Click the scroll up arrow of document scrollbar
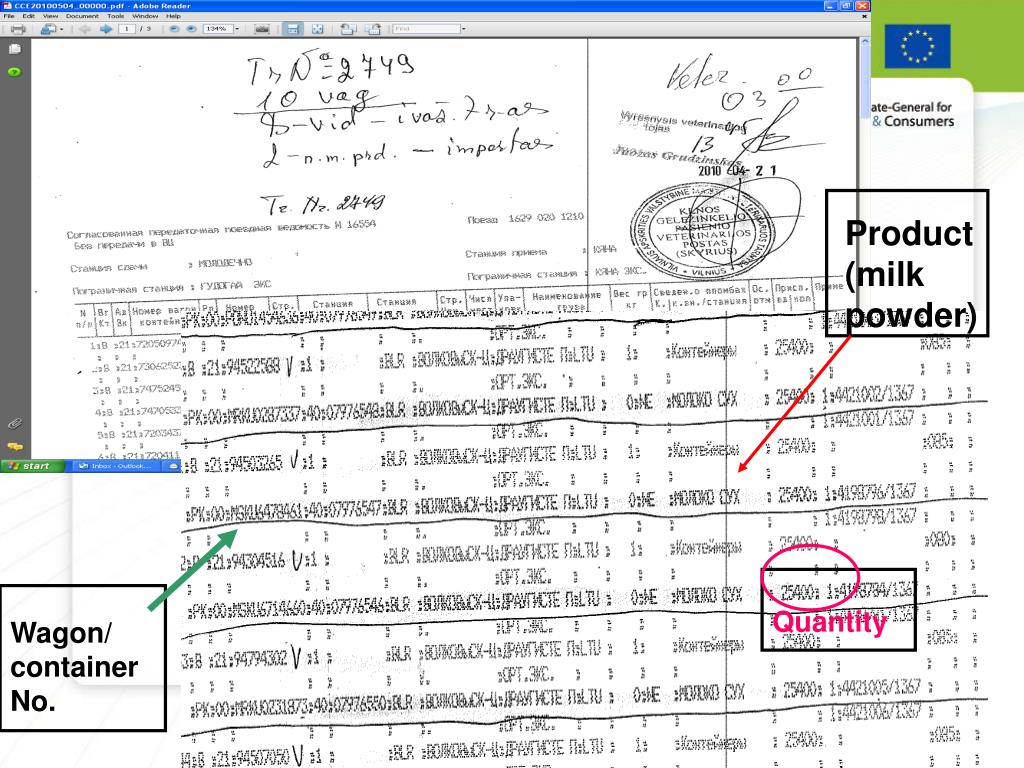 coord(865,41)
